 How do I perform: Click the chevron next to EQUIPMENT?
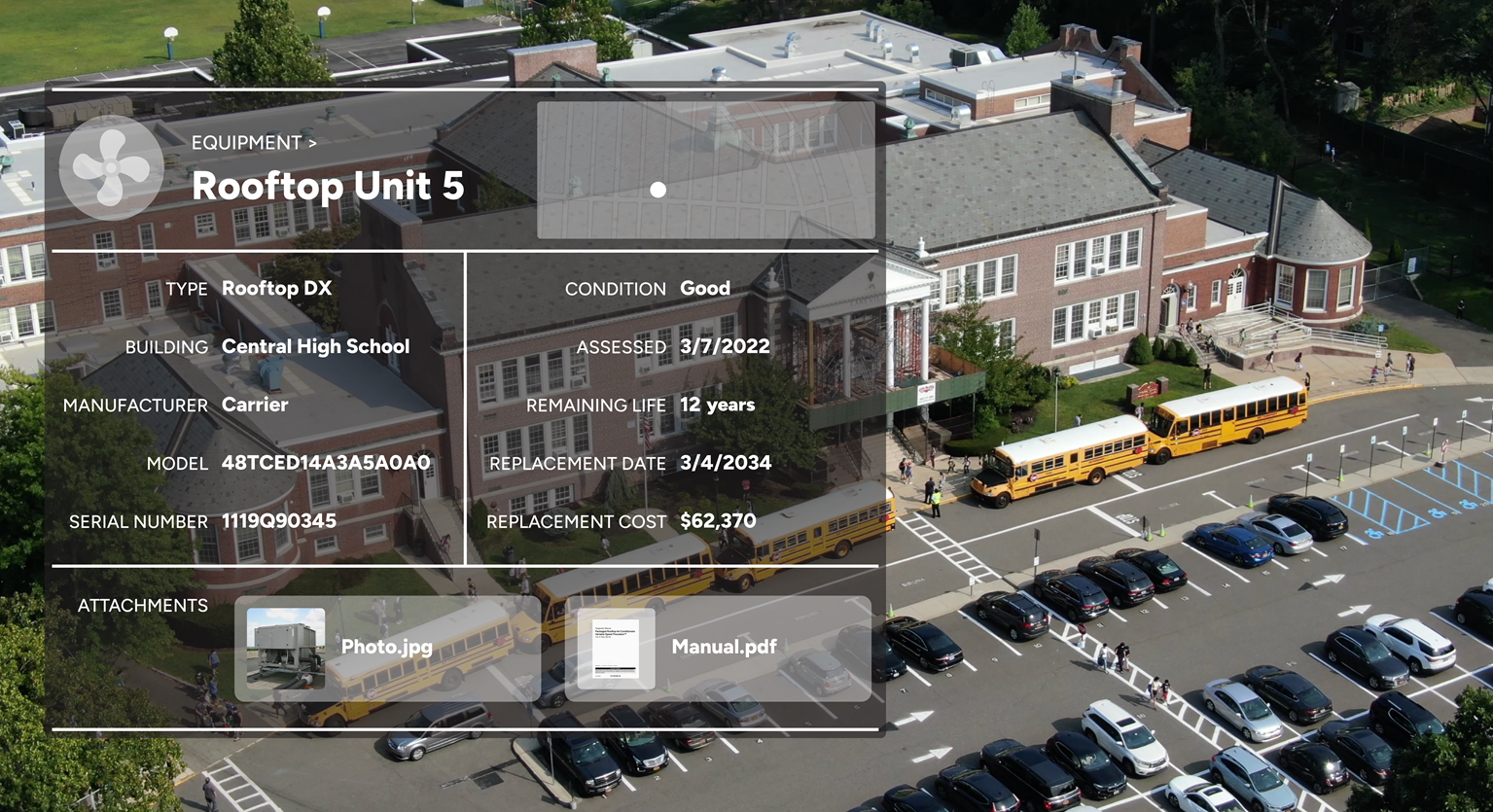(312, 143)
